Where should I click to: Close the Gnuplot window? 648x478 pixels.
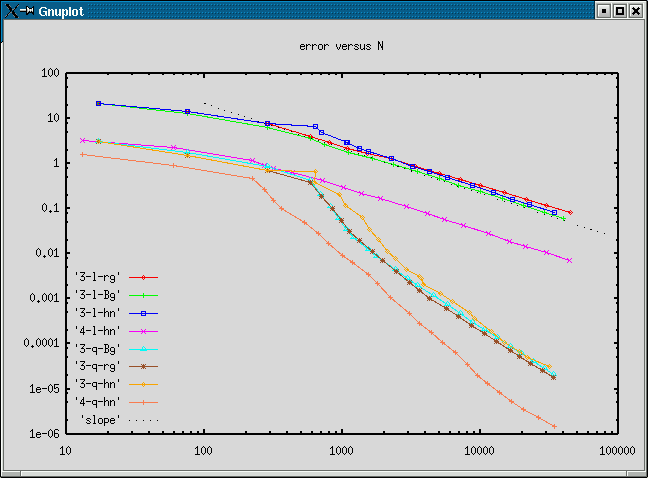[636, 10]
